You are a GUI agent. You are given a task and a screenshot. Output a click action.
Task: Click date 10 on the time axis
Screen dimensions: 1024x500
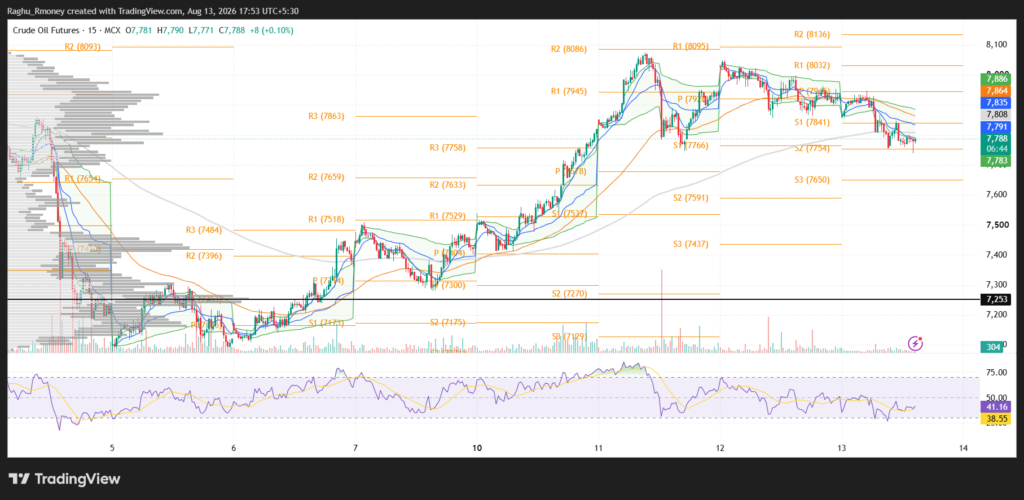[x=476, y=447]
